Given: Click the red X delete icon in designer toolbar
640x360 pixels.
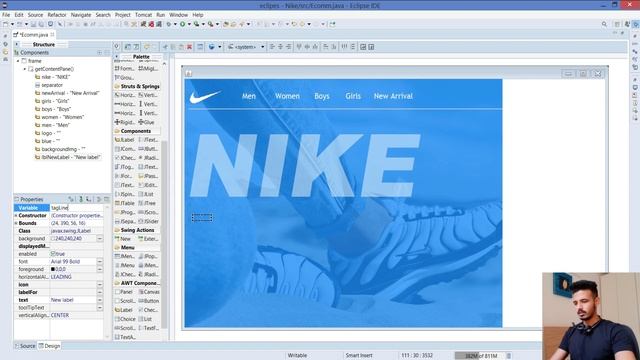Looking at the screenshot, I should coord(189,47).
